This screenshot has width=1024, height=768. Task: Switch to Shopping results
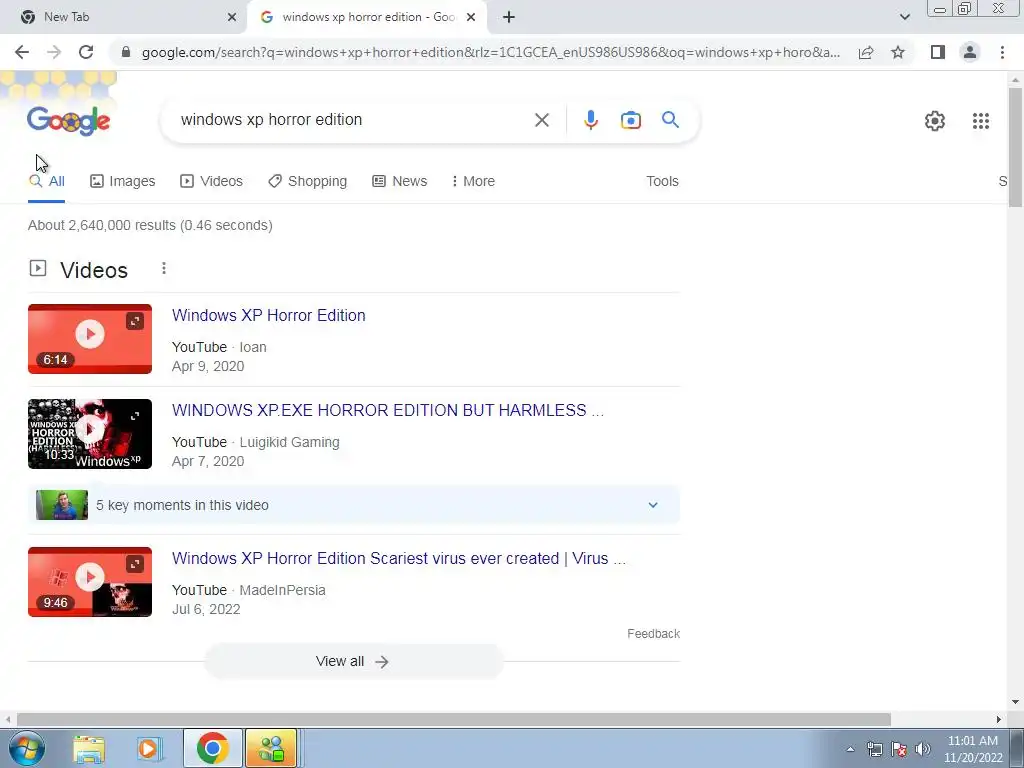pos(307,181)
